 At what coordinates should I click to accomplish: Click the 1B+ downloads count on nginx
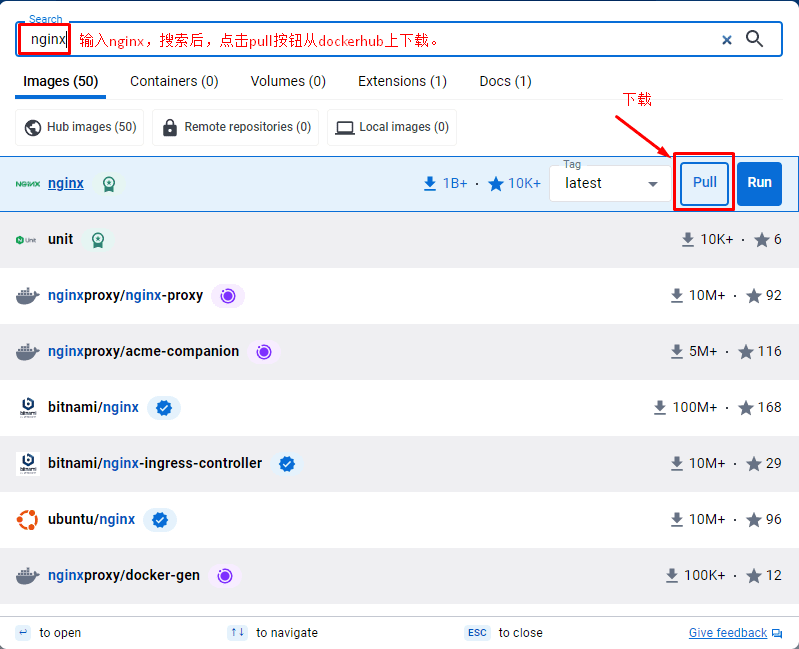(x=455, y=183)
